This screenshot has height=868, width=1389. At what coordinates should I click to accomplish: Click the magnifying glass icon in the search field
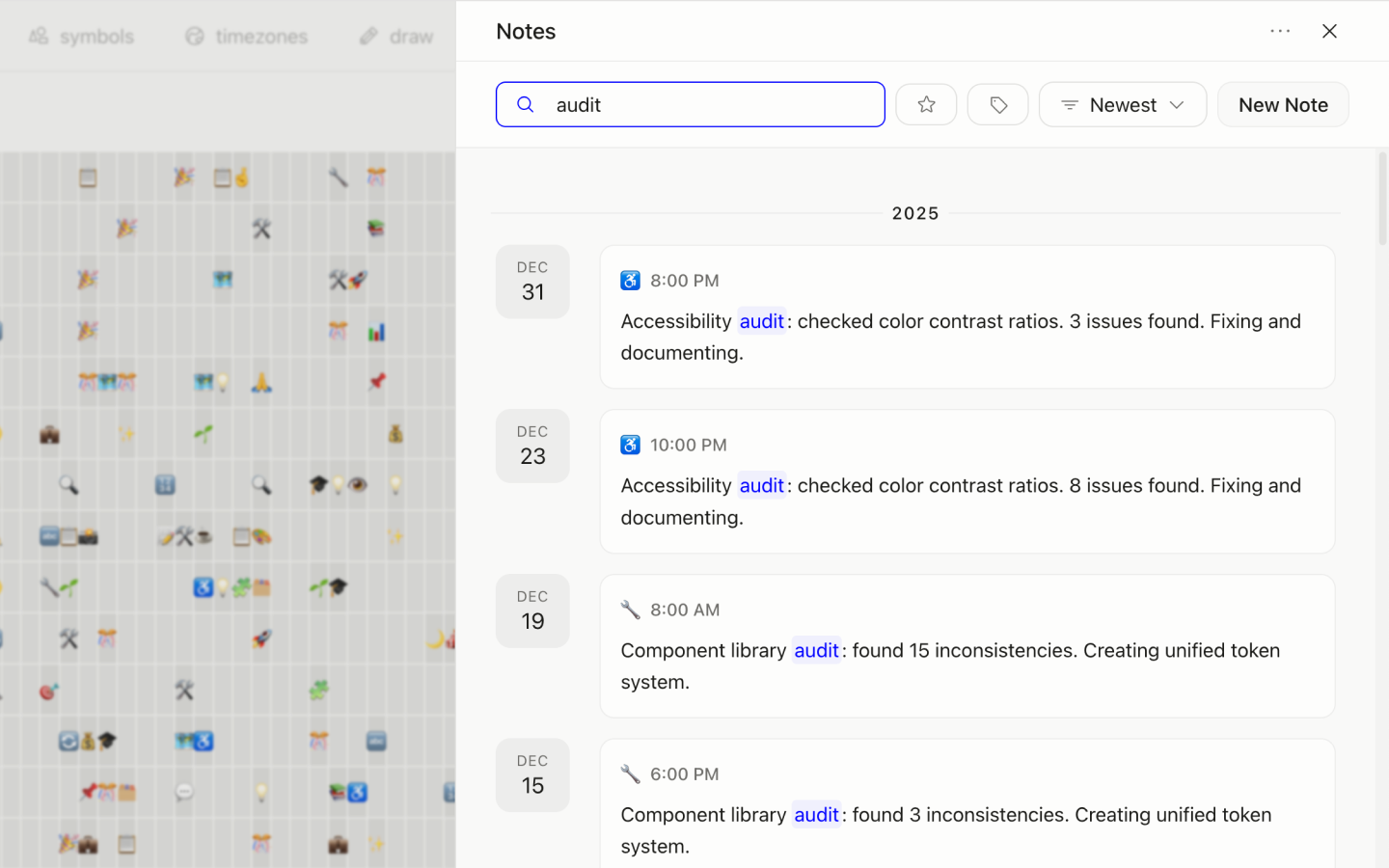point(525,104)
